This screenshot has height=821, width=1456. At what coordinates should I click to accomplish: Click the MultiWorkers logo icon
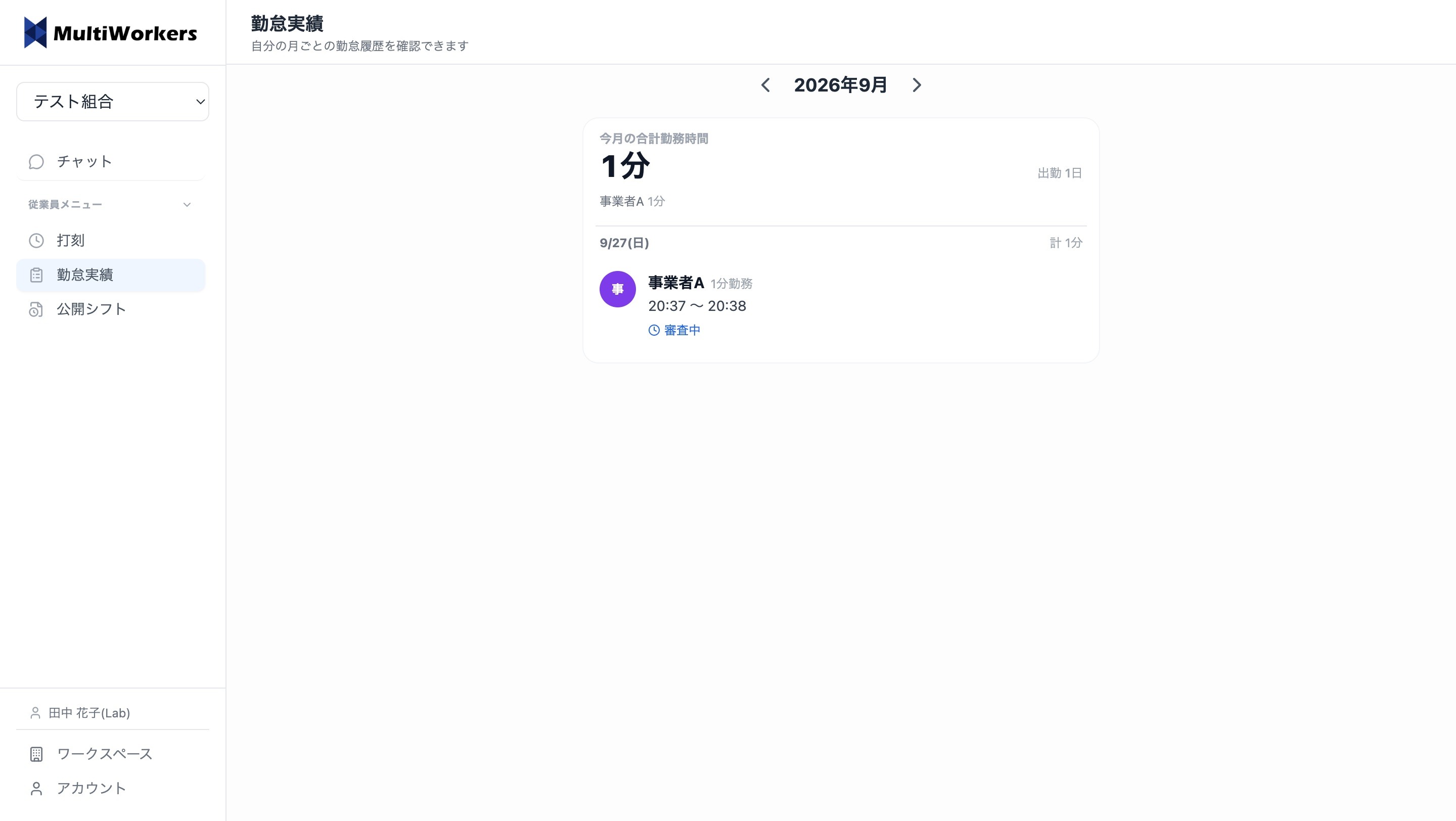[35, 33]
